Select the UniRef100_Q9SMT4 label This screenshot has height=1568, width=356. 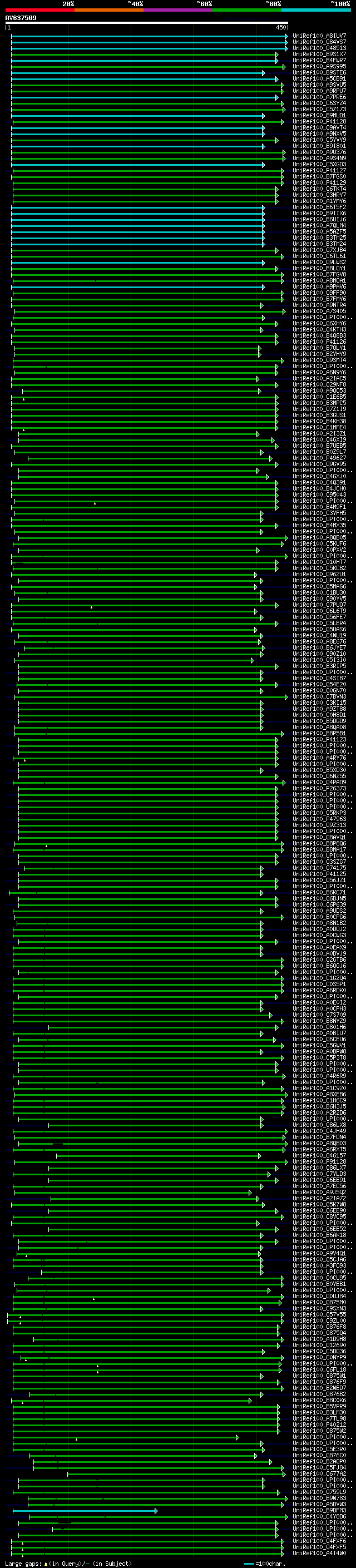pos(319,360)
